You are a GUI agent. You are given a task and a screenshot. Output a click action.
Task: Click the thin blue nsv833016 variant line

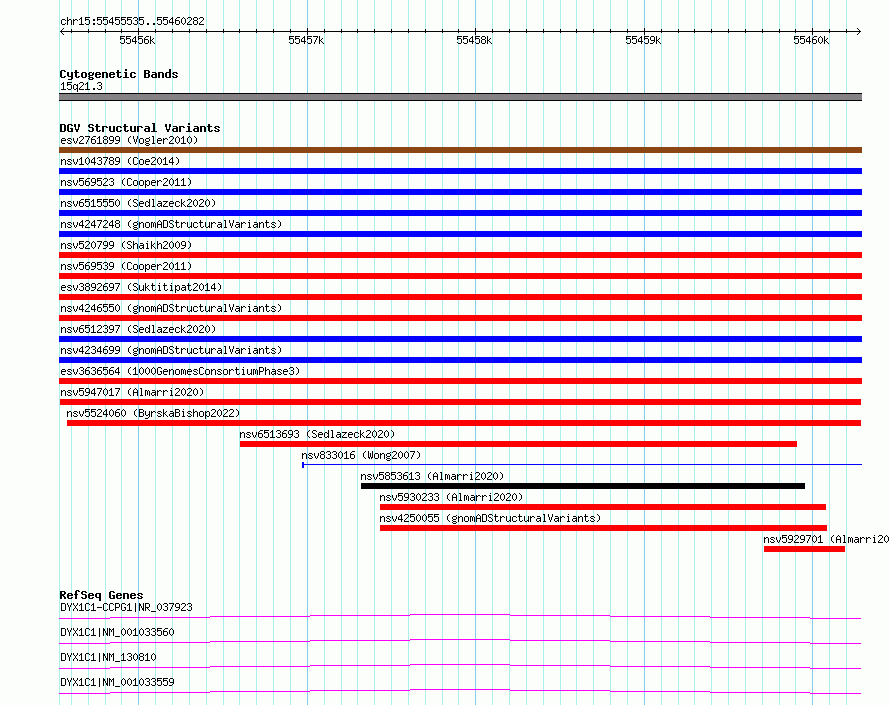point(582,465)
